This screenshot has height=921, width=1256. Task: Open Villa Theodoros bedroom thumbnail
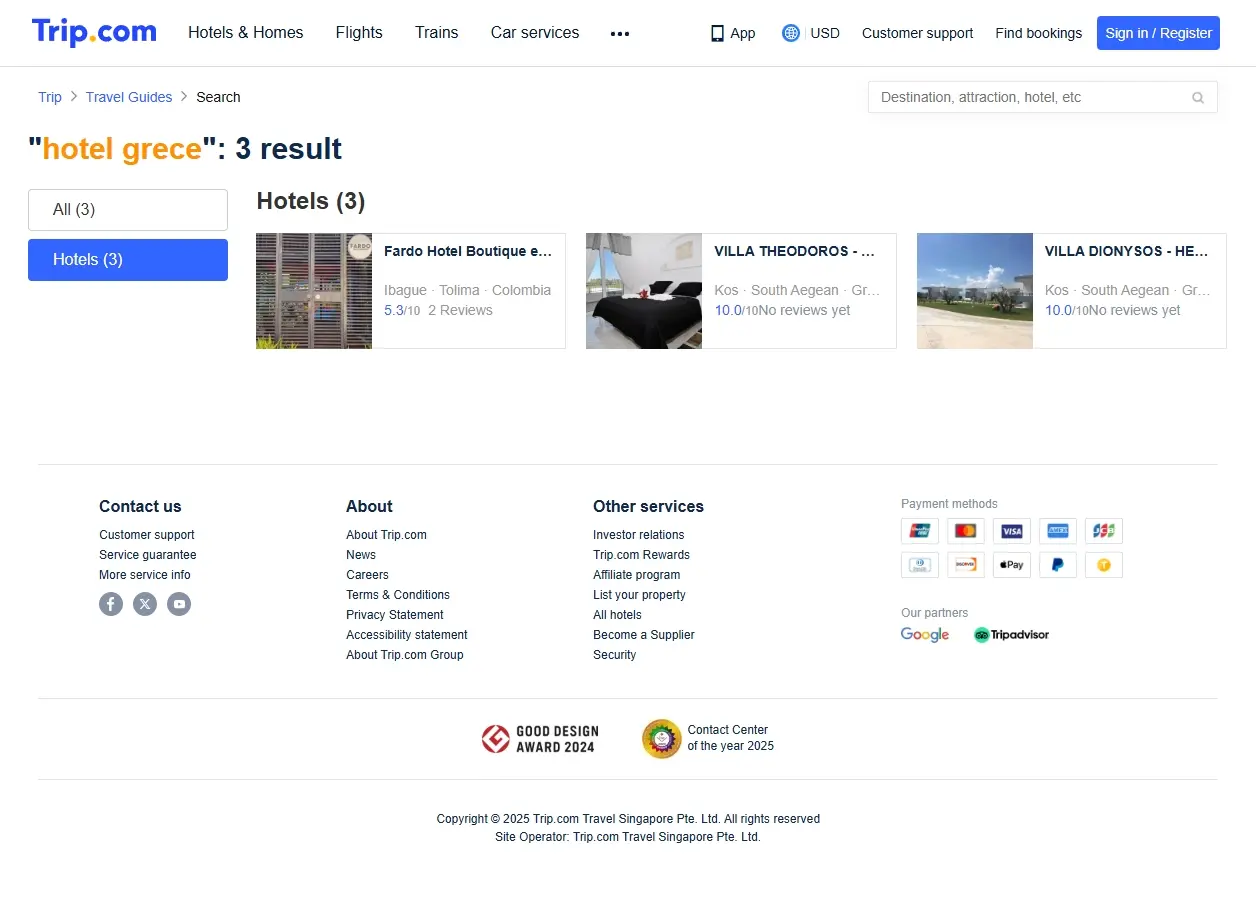[644, 291]
